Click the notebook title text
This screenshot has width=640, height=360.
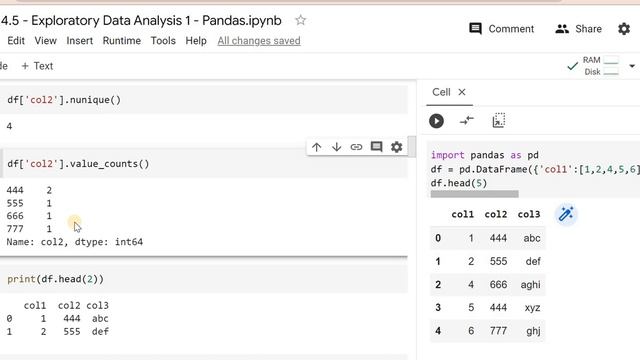coord(141,20)
